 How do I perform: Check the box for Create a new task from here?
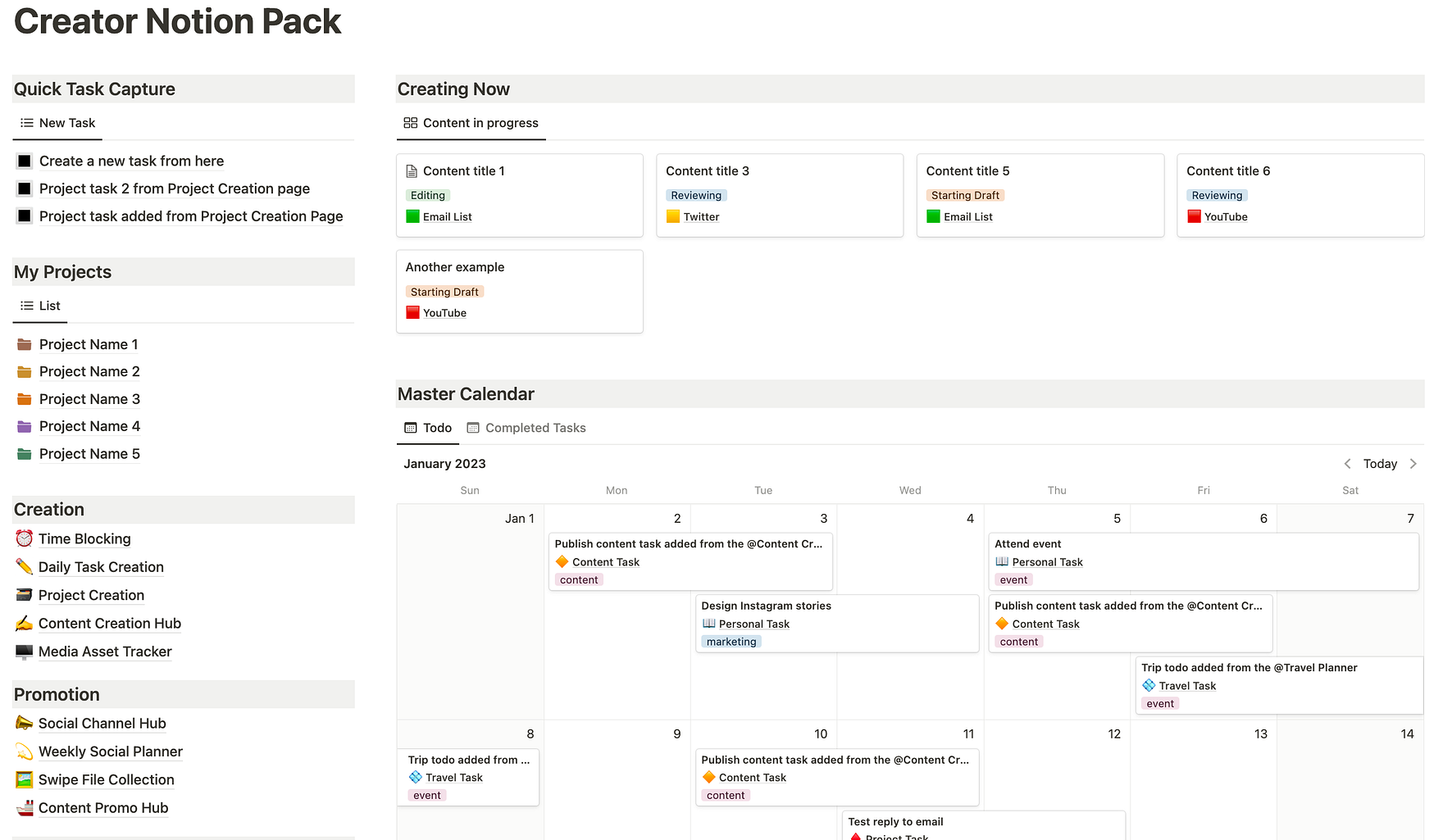coord(25,161)
